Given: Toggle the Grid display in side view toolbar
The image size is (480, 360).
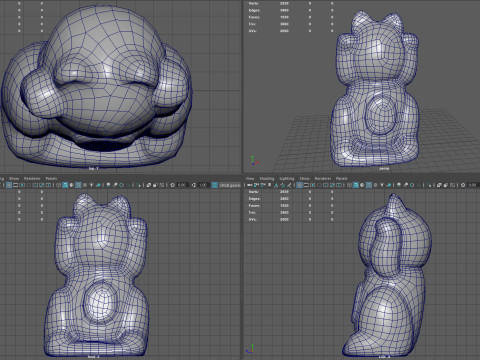Looking at the screenshot, I should point(299,185).
